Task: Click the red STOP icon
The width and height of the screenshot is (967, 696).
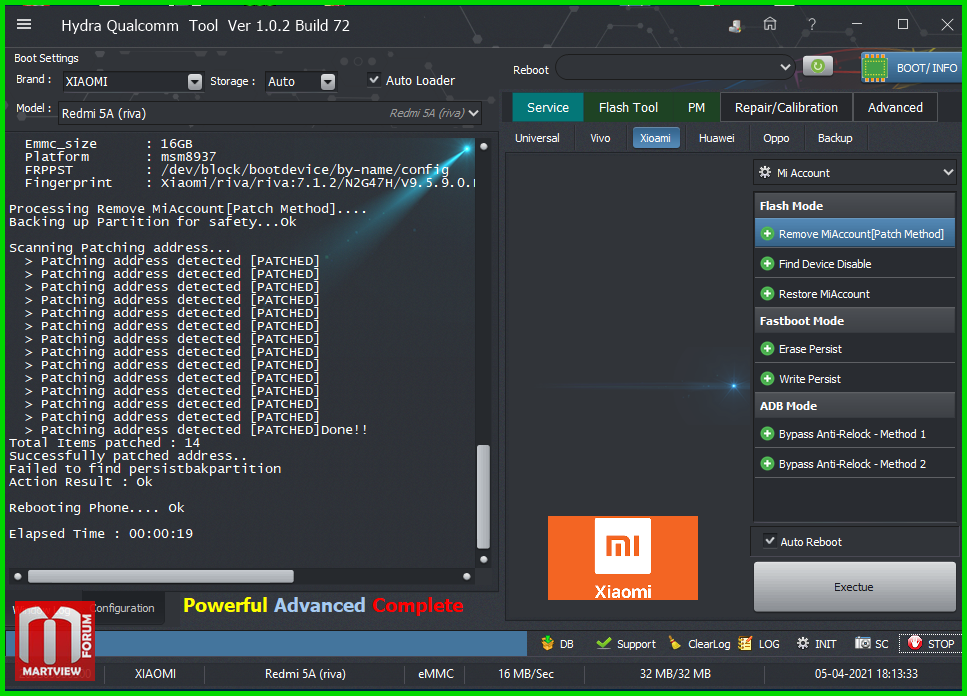Action: pyautogui.click(x=915, y=644)
